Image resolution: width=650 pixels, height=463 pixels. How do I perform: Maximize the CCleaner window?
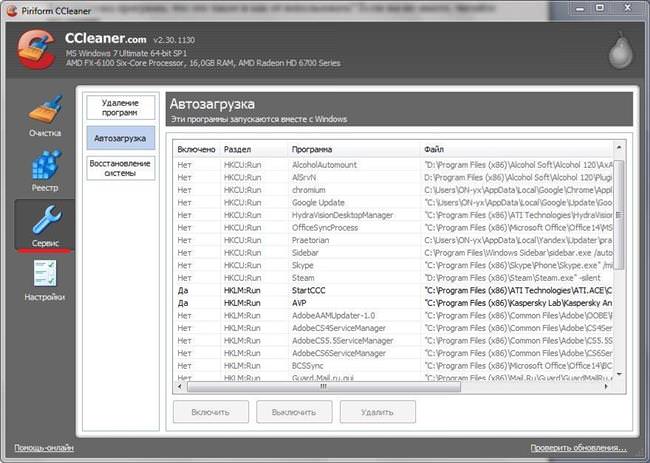point(600,8)
